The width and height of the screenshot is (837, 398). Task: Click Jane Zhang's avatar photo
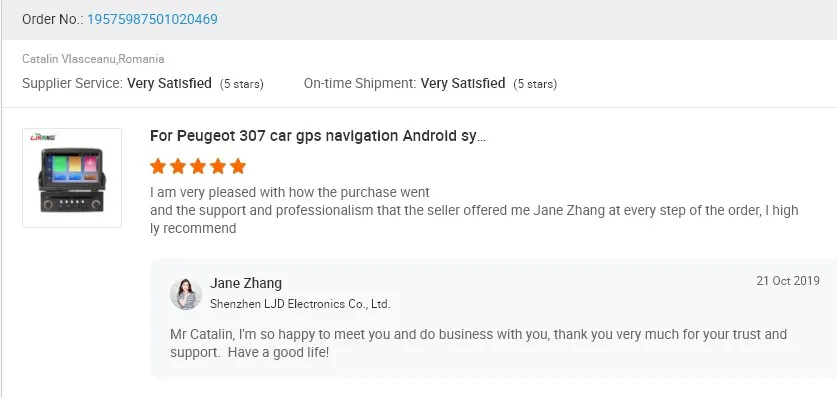click(186, 294)
